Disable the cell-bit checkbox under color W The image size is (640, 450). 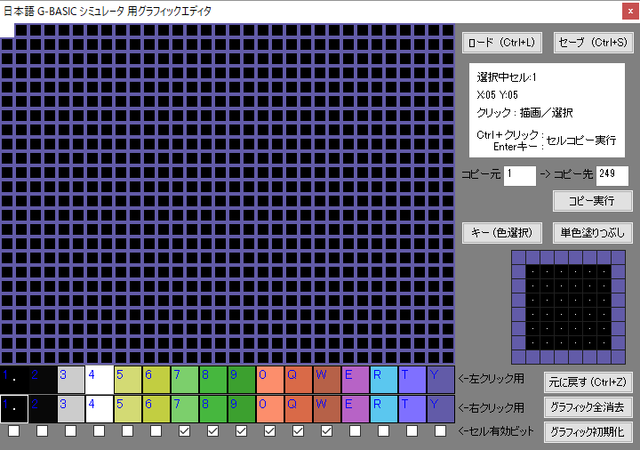pos(326,432)
